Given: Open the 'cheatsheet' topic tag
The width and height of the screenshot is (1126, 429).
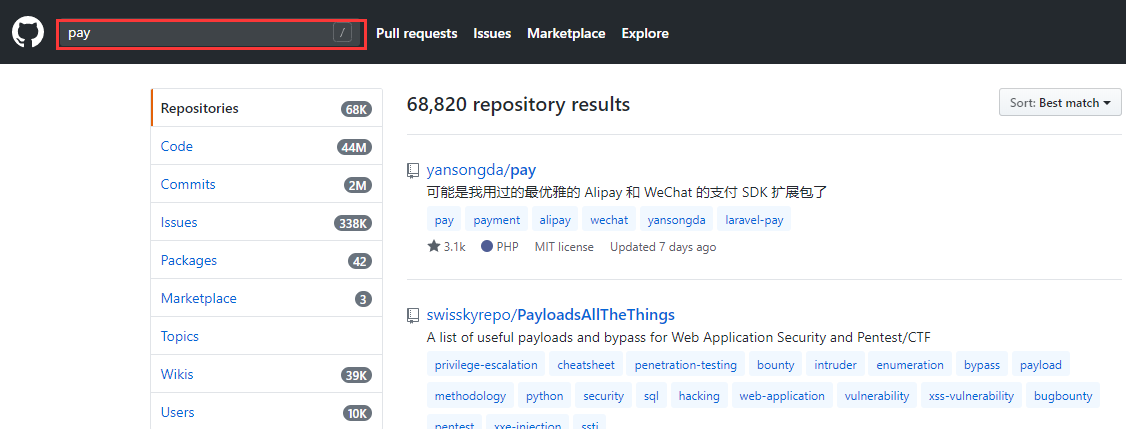Looking at the screenshot, I should (586, 365).
